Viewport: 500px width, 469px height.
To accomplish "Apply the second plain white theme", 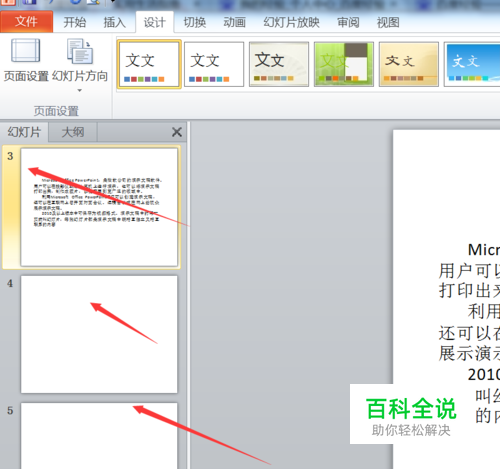I will [214, 64].
